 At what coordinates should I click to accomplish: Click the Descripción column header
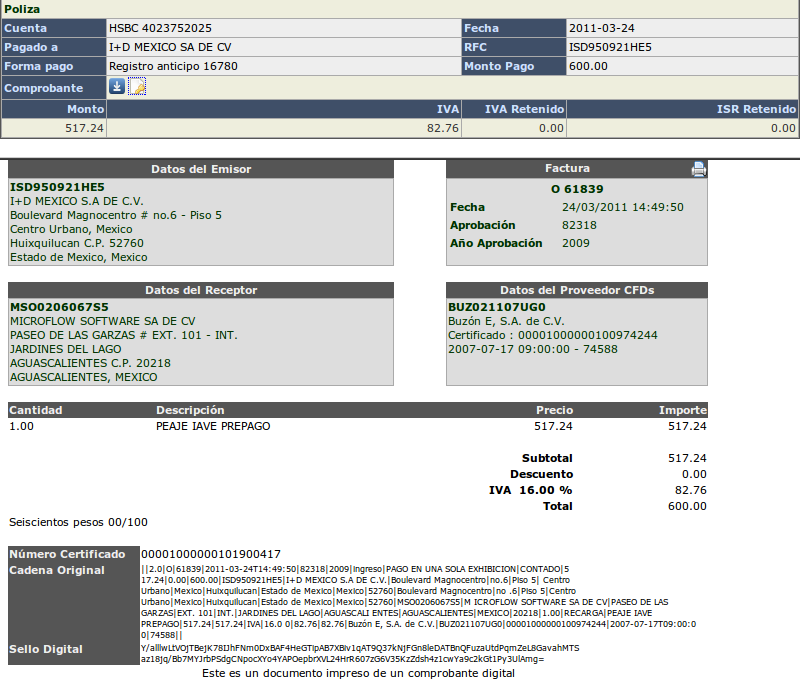click(190, 410)
